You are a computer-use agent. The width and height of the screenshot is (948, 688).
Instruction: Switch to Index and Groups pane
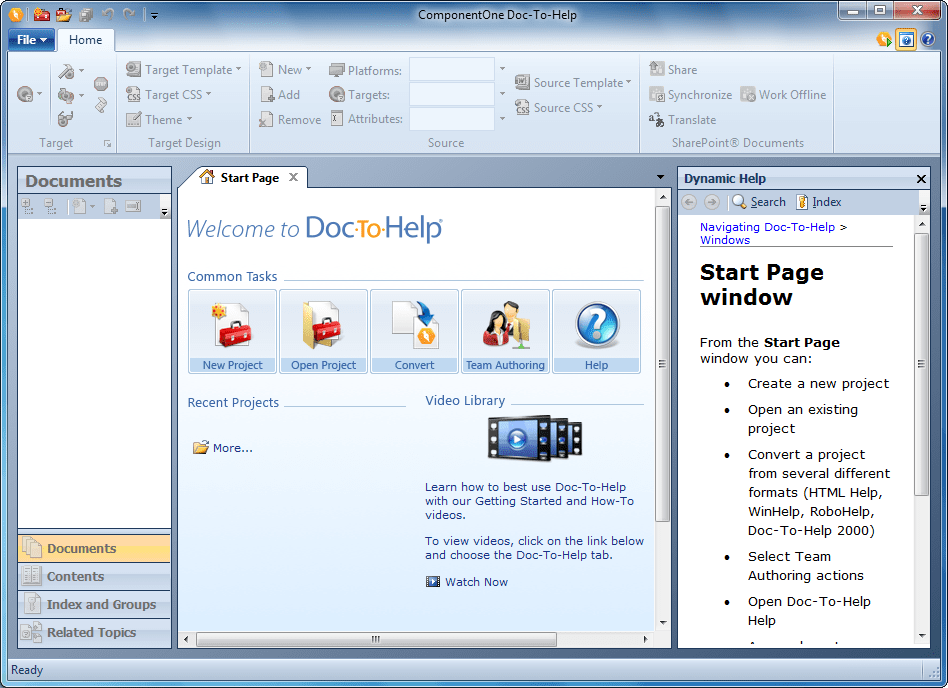[x=94, y=604]
